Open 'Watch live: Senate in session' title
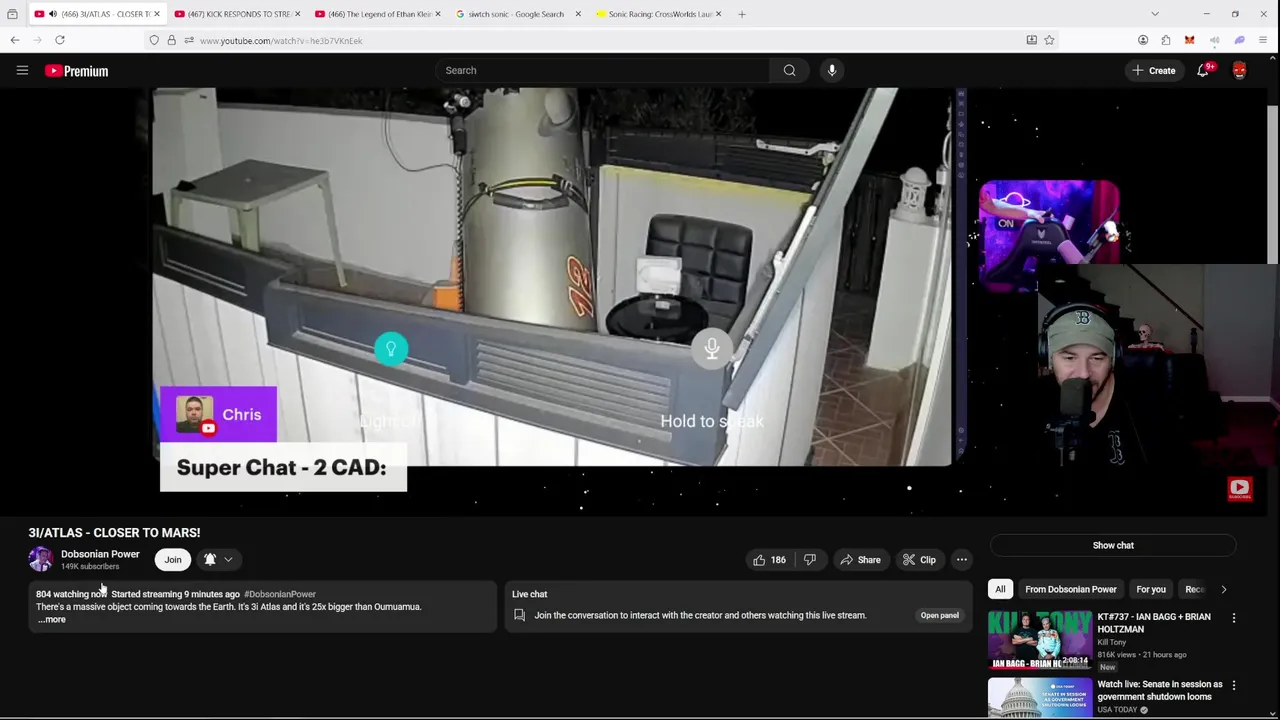1280x720 pixels. (1160, 690)
